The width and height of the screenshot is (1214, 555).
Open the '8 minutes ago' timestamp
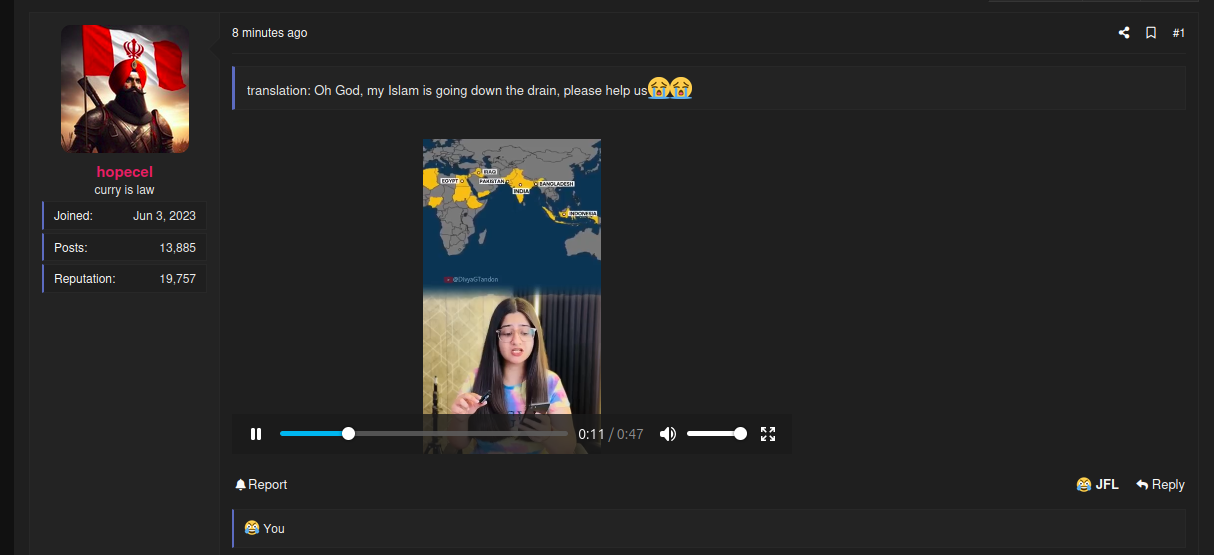pos(269,33)
